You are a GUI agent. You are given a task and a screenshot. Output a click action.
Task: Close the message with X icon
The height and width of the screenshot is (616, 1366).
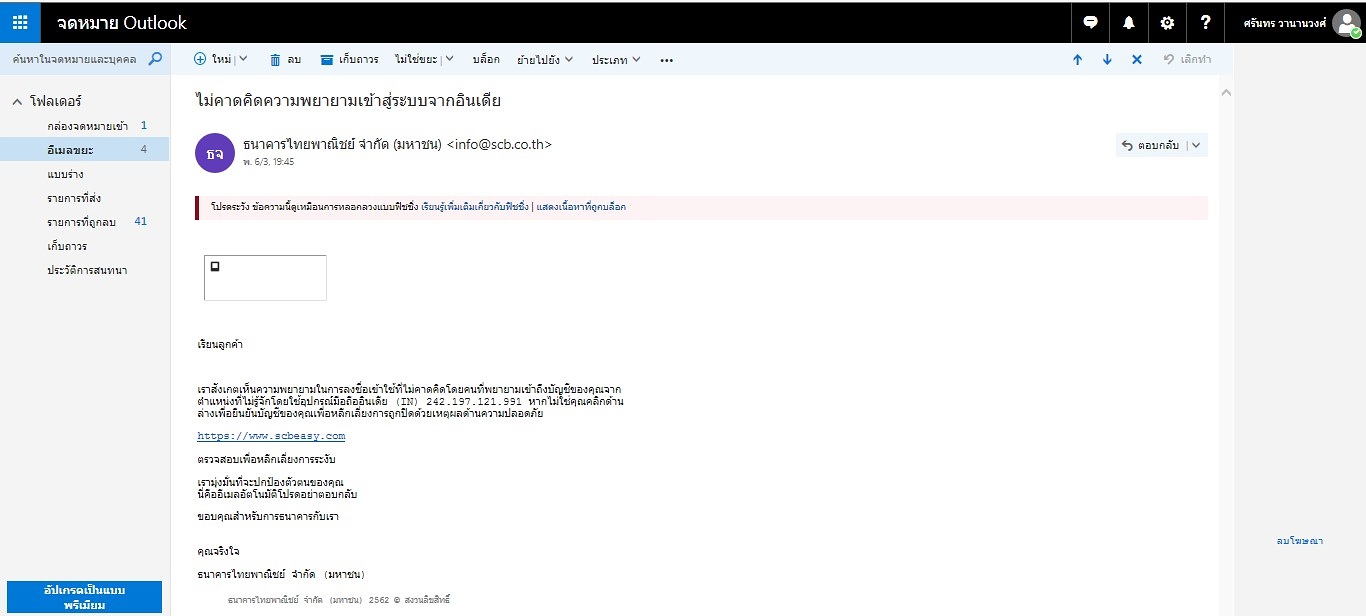pyautogui.click(x=1137, y=59)
